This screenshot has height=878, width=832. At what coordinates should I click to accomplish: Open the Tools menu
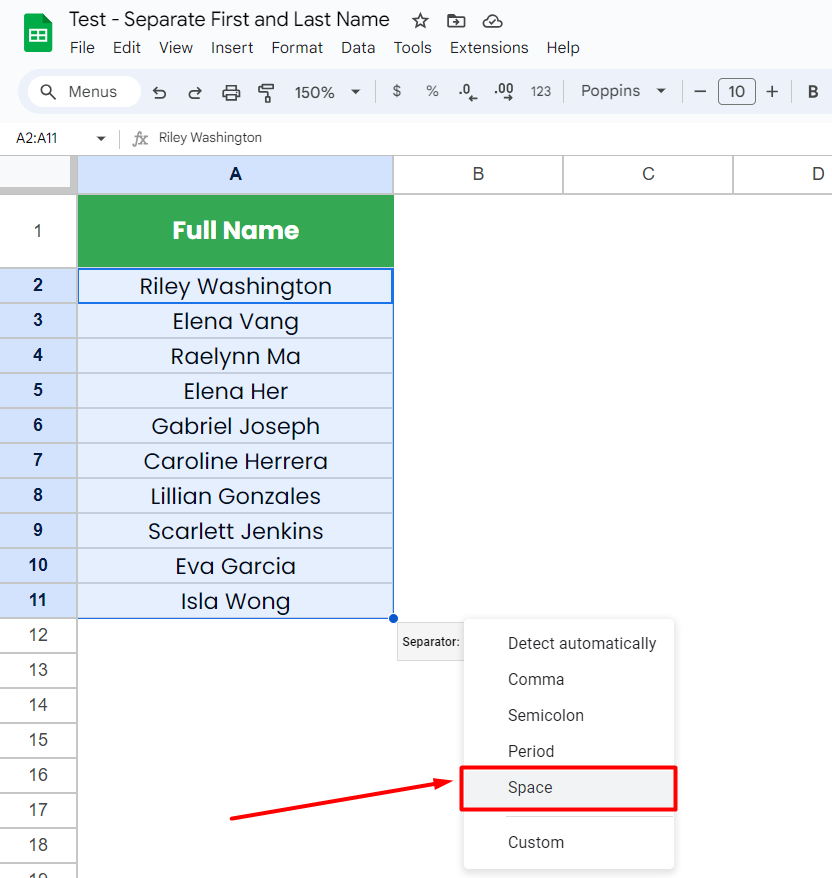(x=412, y=48)
